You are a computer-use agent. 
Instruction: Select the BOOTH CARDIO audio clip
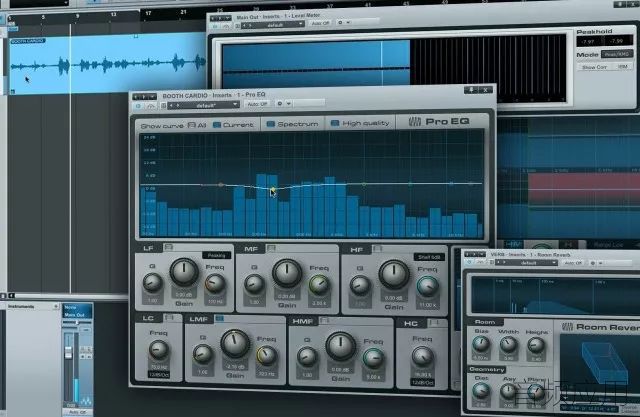[107, 64]
